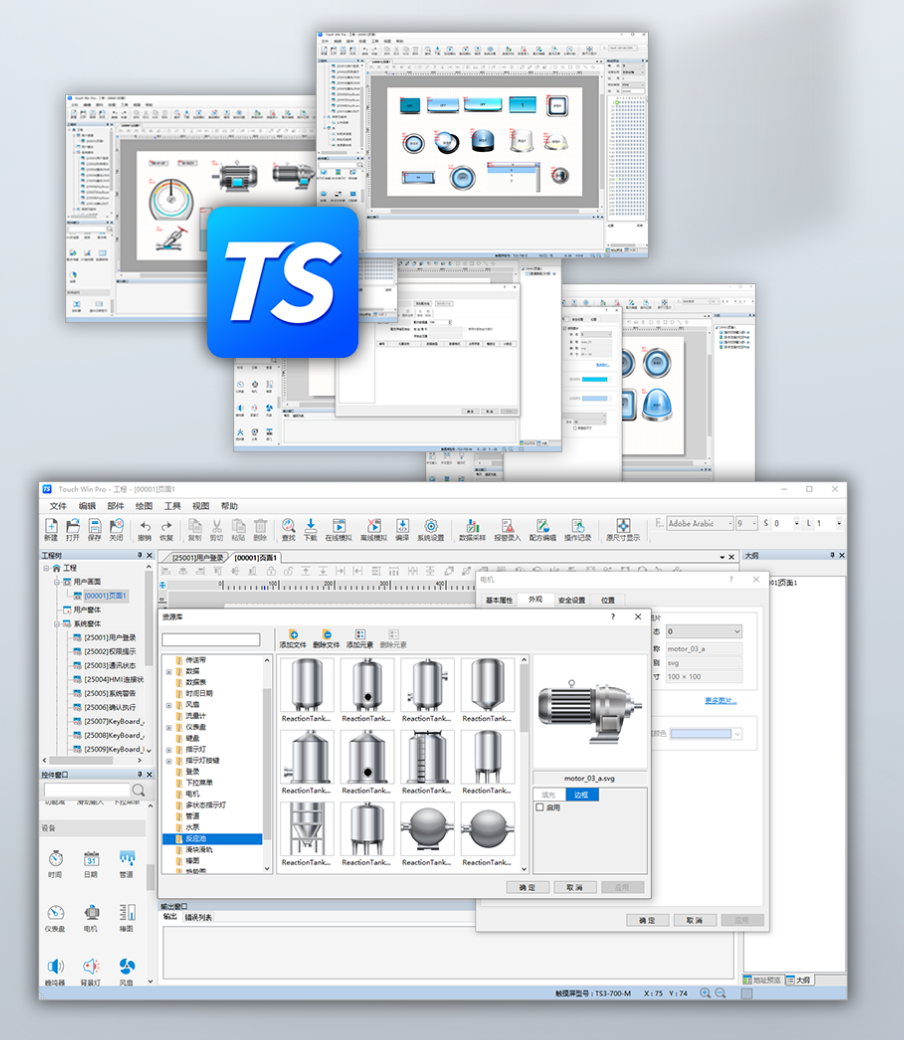Switch to the 地址预览 tab
The image size is (904, 1040).
click(762, 980)
